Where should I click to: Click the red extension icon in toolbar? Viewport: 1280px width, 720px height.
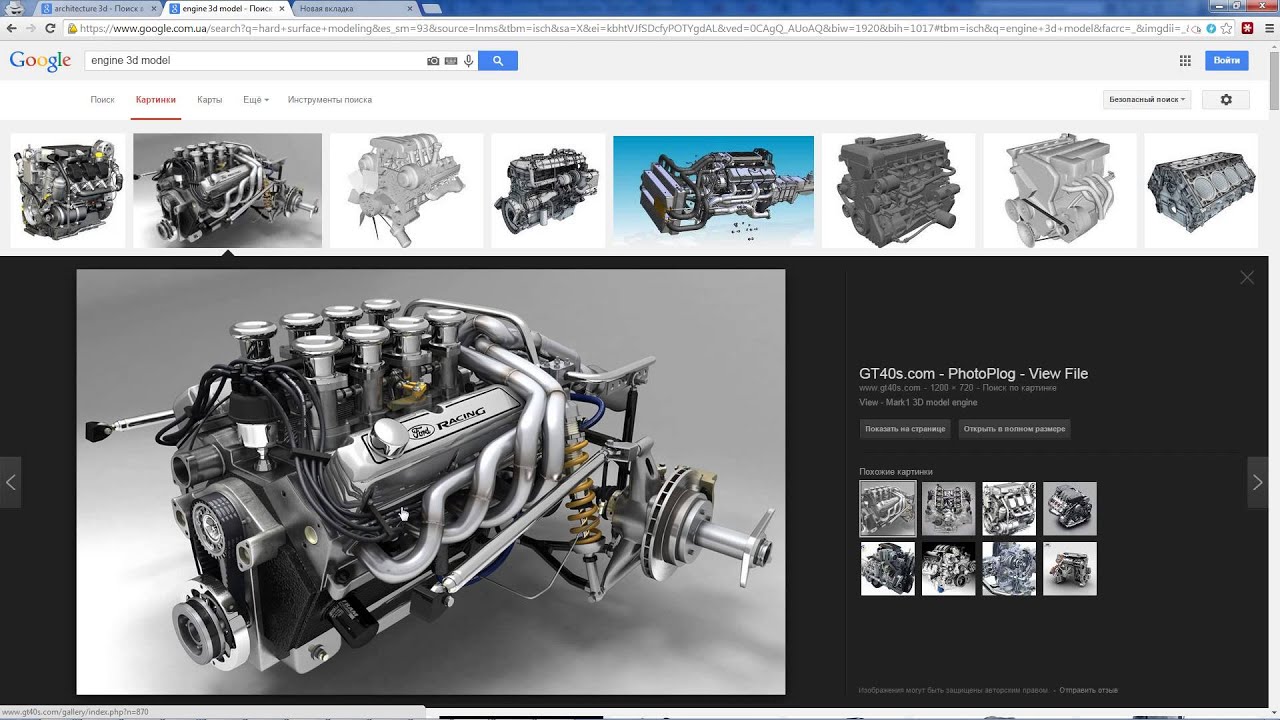[x=1247, y=28]
